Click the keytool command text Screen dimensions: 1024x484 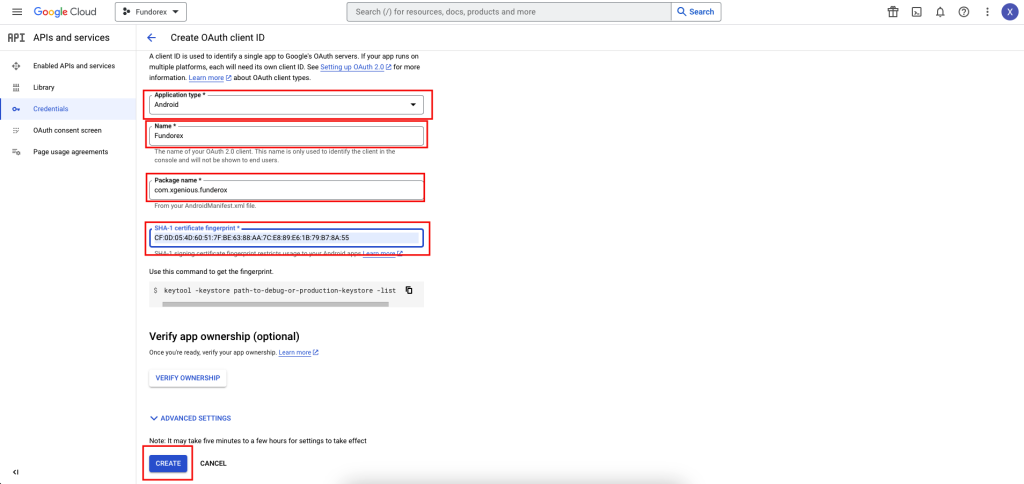click(x=280, y=290)
